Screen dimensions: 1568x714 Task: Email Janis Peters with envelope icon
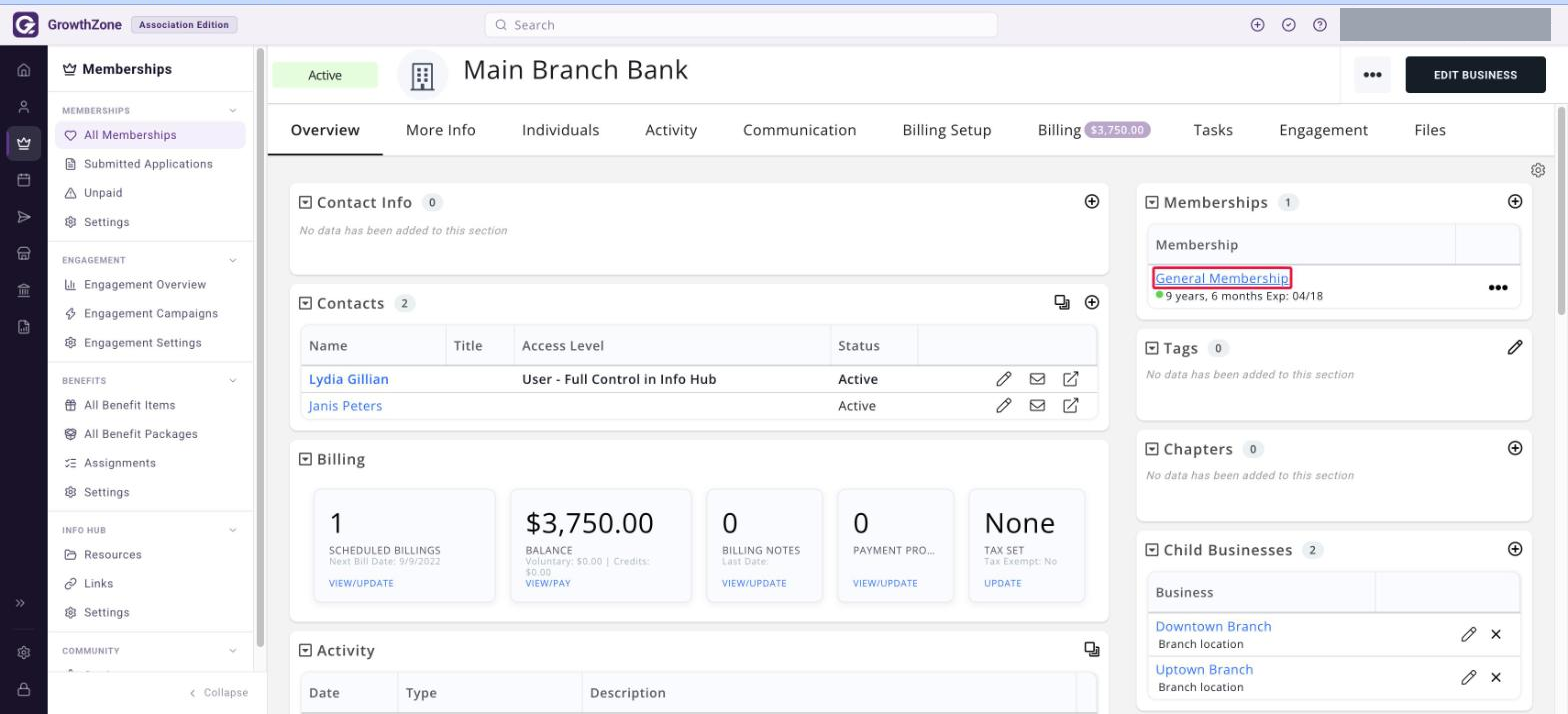point(1037,405)
